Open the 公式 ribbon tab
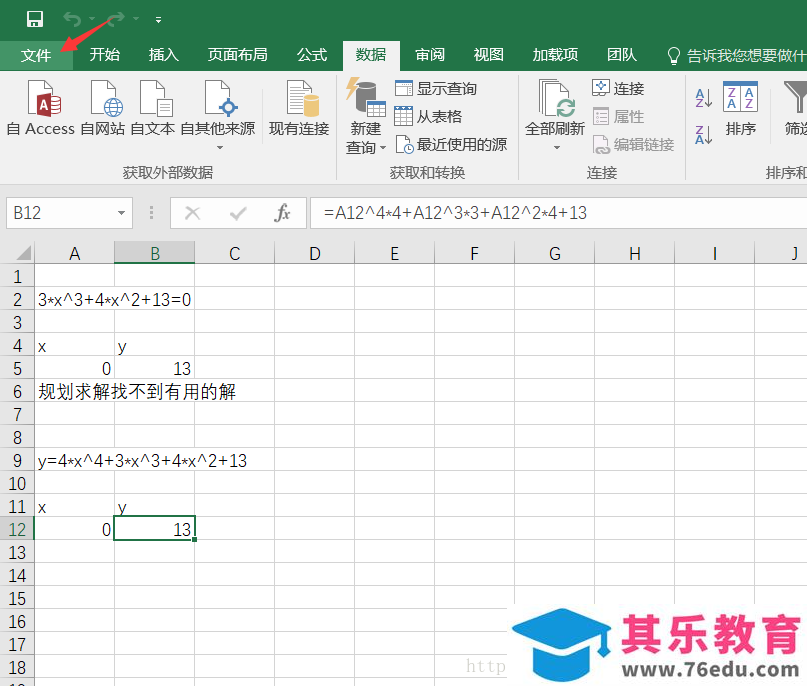The width and height of the screenshot is (807, 686). point(312,55)
